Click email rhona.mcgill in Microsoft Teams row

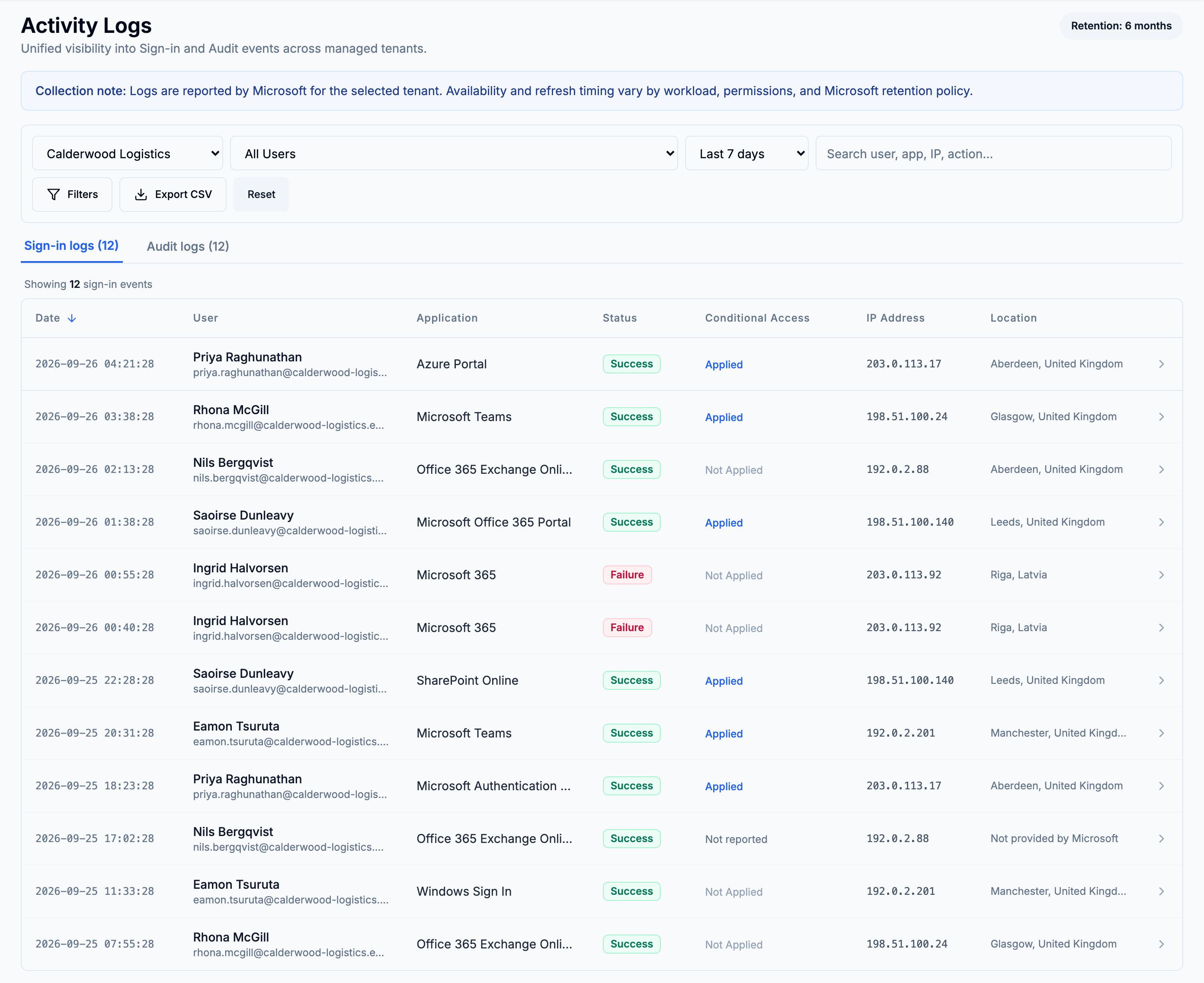(288, 425)
